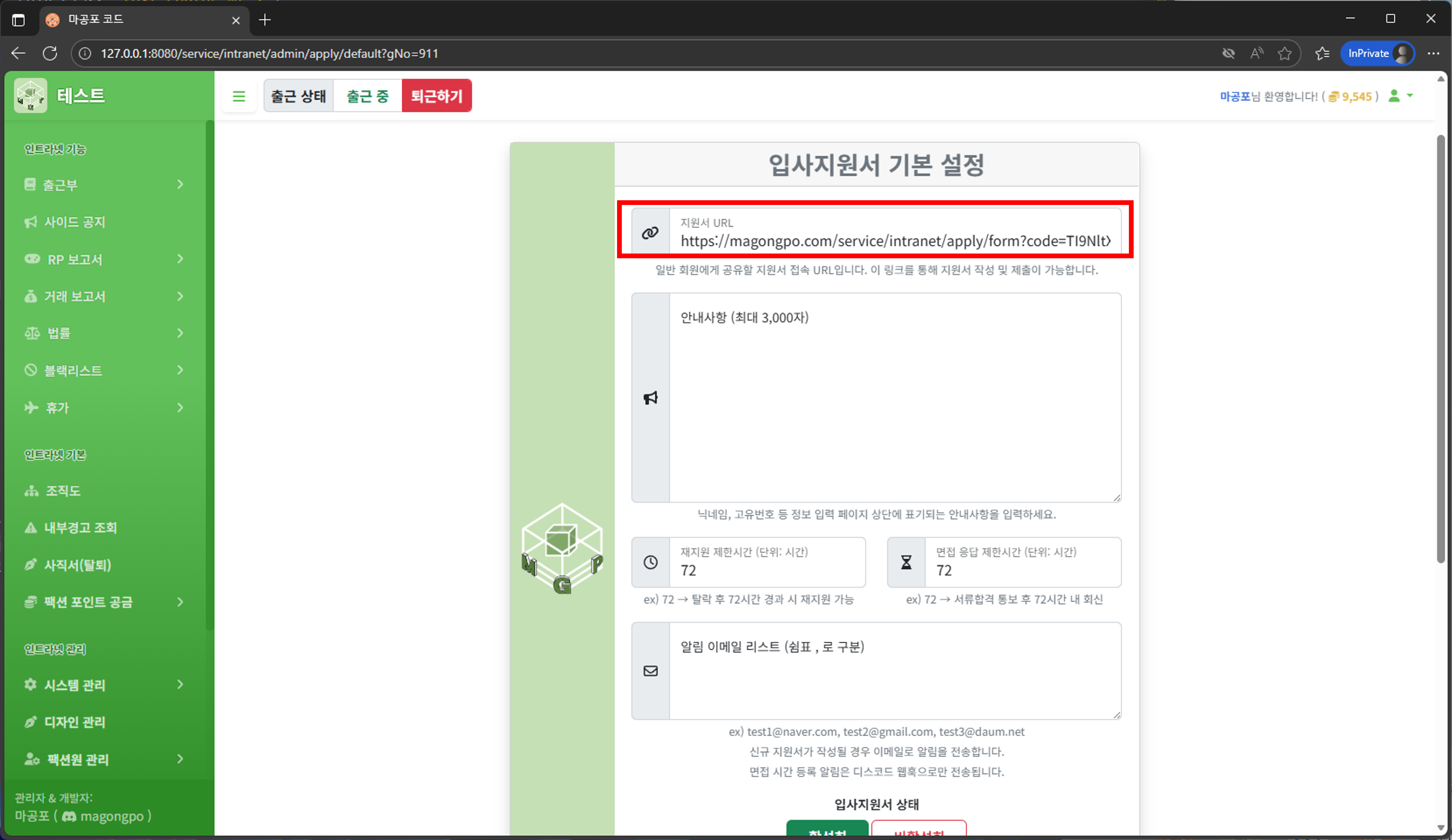Click the 내부경고 조회 menu entry
This screenshot has width=1452, height=840.
[81, 527]
